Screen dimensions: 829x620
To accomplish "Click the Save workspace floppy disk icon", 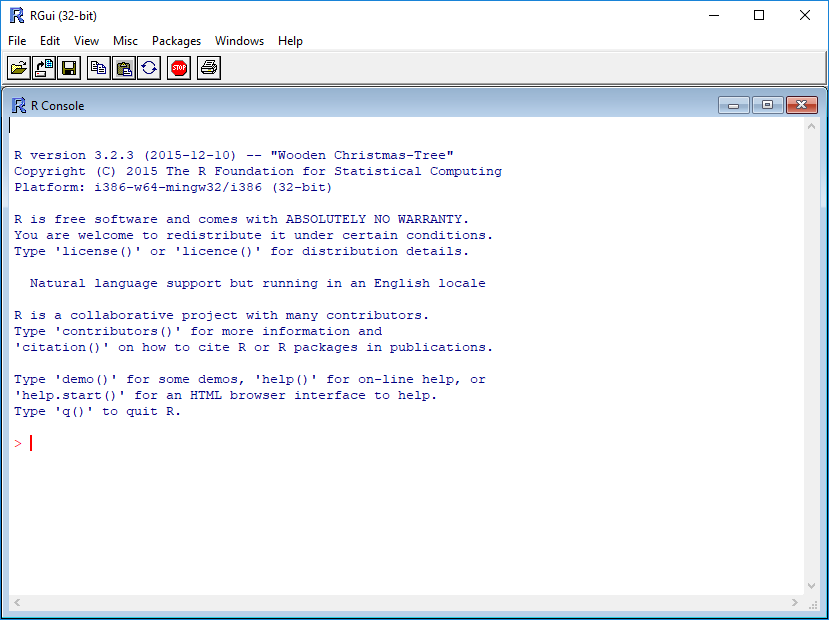I will click(x=69, y=68).
